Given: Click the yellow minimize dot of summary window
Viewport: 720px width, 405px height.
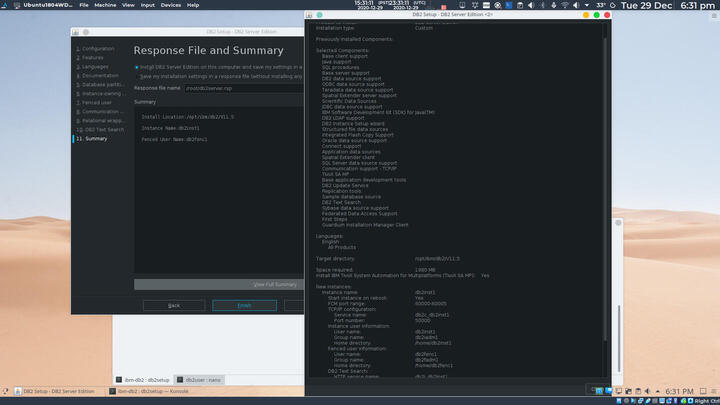Looking at the screenshot, I should (x=586, y=15).
